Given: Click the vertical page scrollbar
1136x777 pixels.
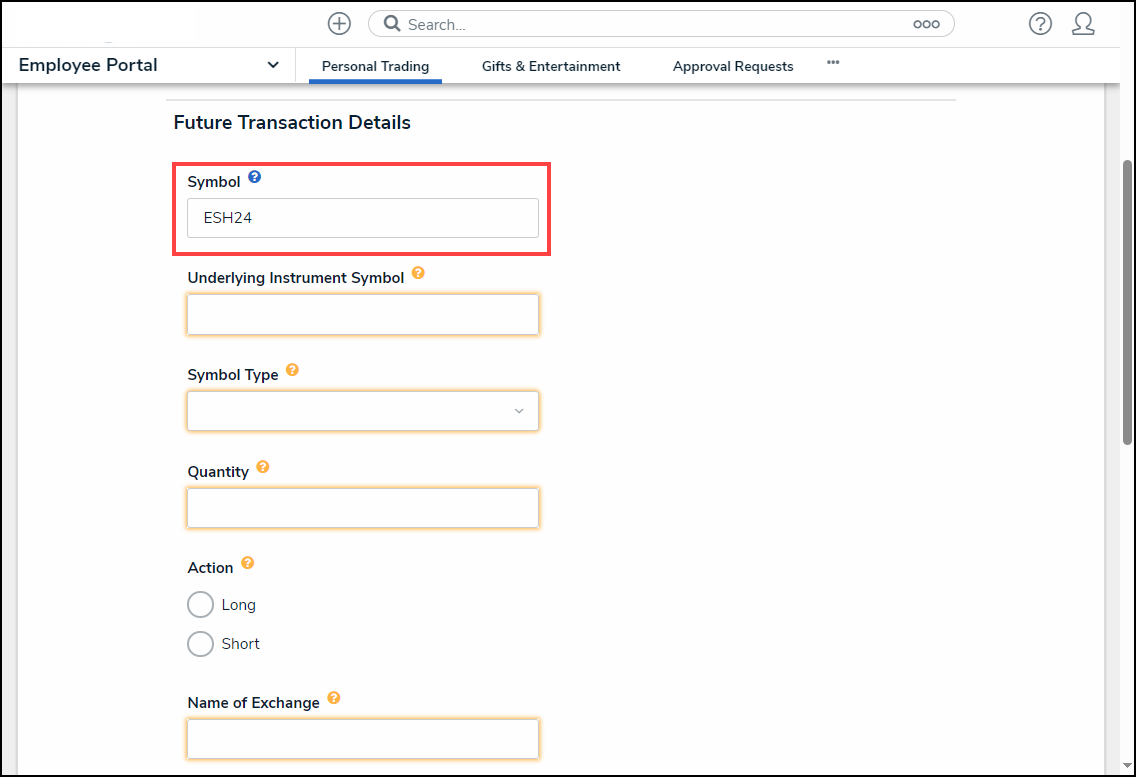Looking at the screenshot, I should pos(1127,300).
